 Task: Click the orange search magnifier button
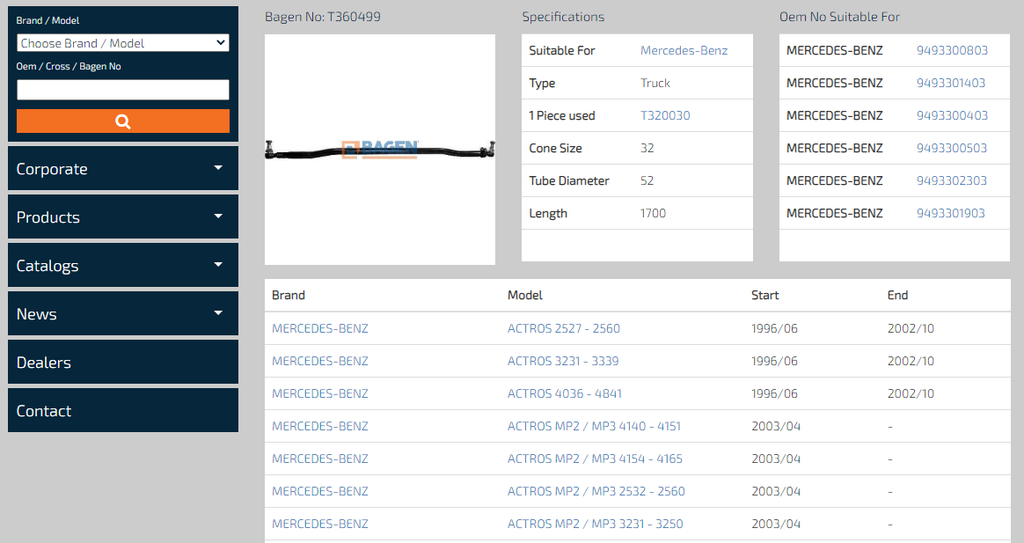coord(123,121)
